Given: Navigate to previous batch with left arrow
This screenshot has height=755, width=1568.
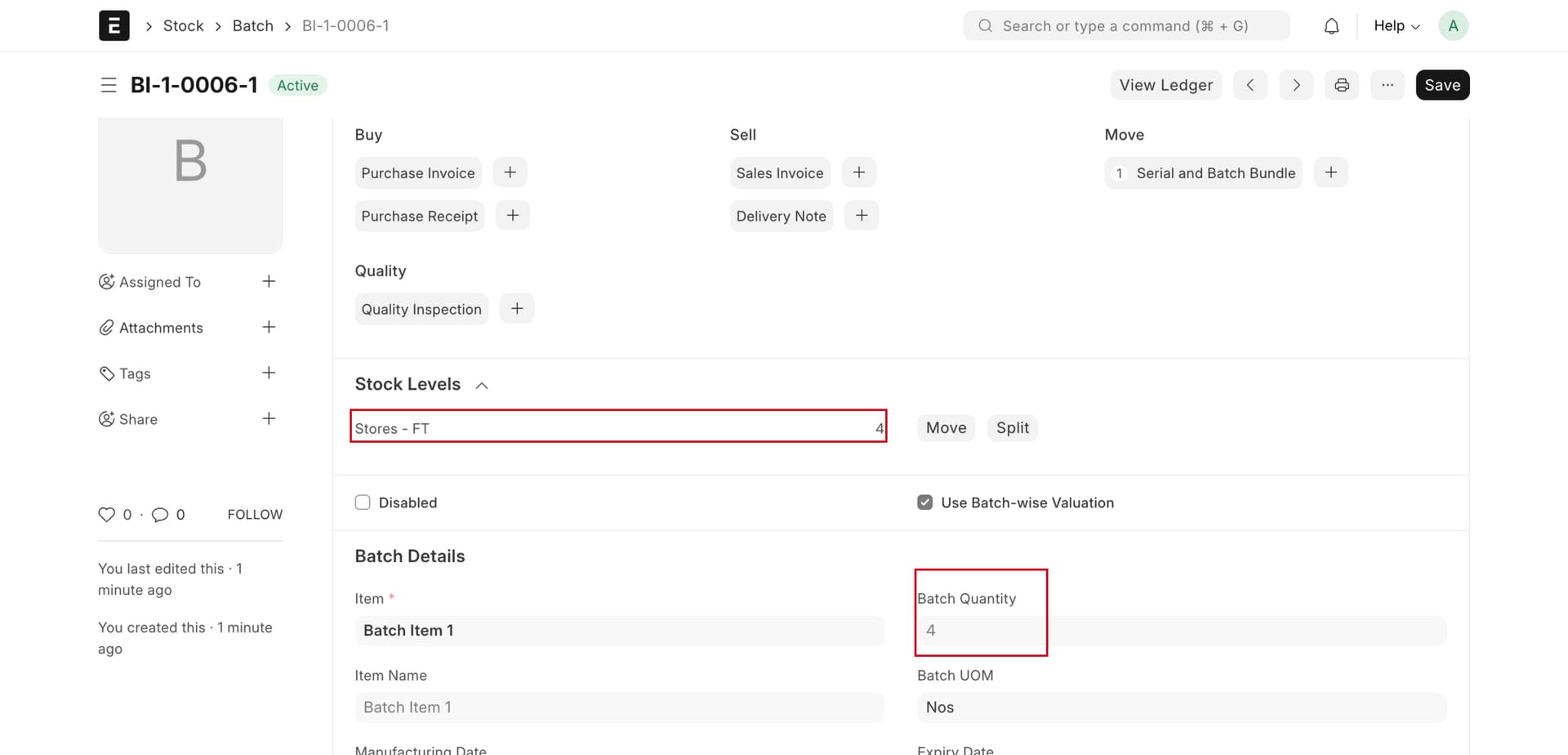Looking at the screenshot, I should [1249, 85].
